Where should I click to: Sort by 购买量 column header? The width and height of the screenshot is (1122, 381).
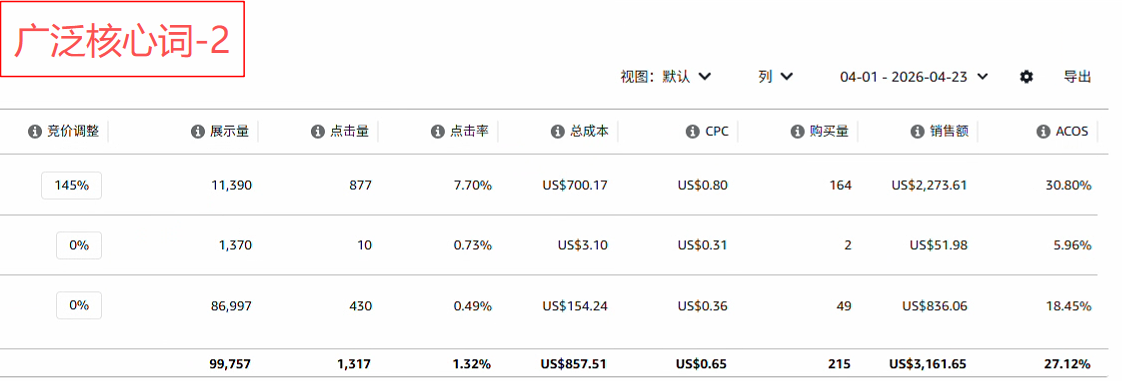pos(829,132)
